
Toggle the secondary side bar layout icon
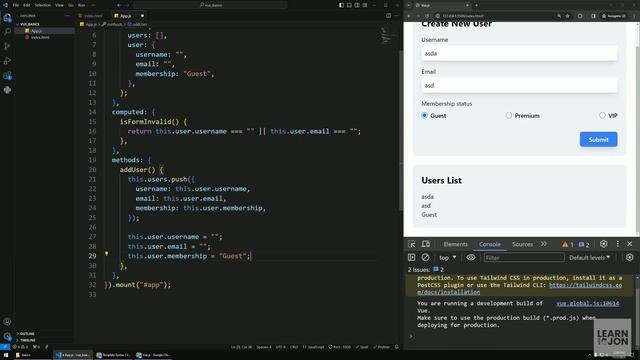357,5
